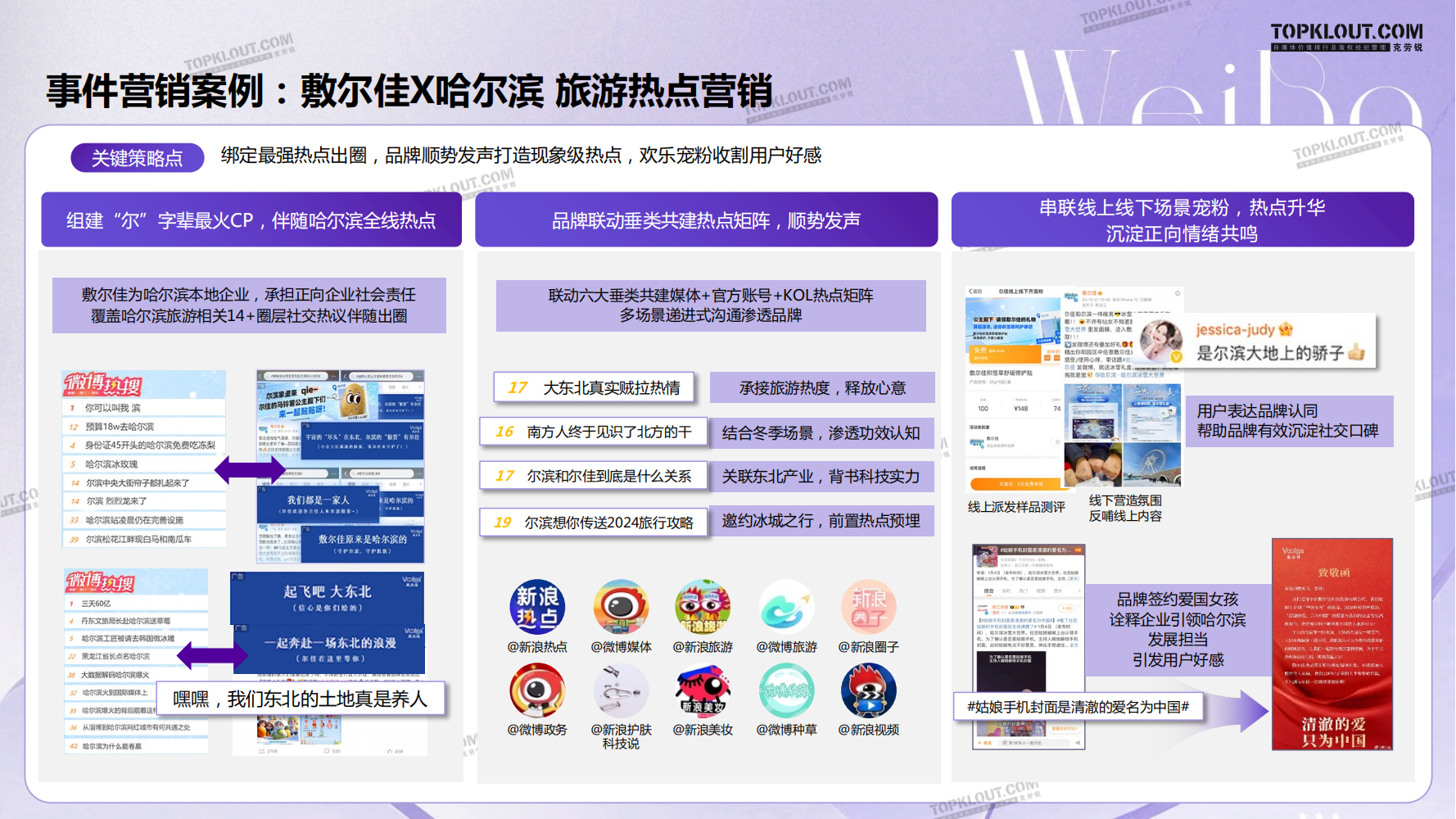
Task: Click the #姑娘手机封面是清澈的爱名为中国# hashtag
Action: (x=1078, y=706)
